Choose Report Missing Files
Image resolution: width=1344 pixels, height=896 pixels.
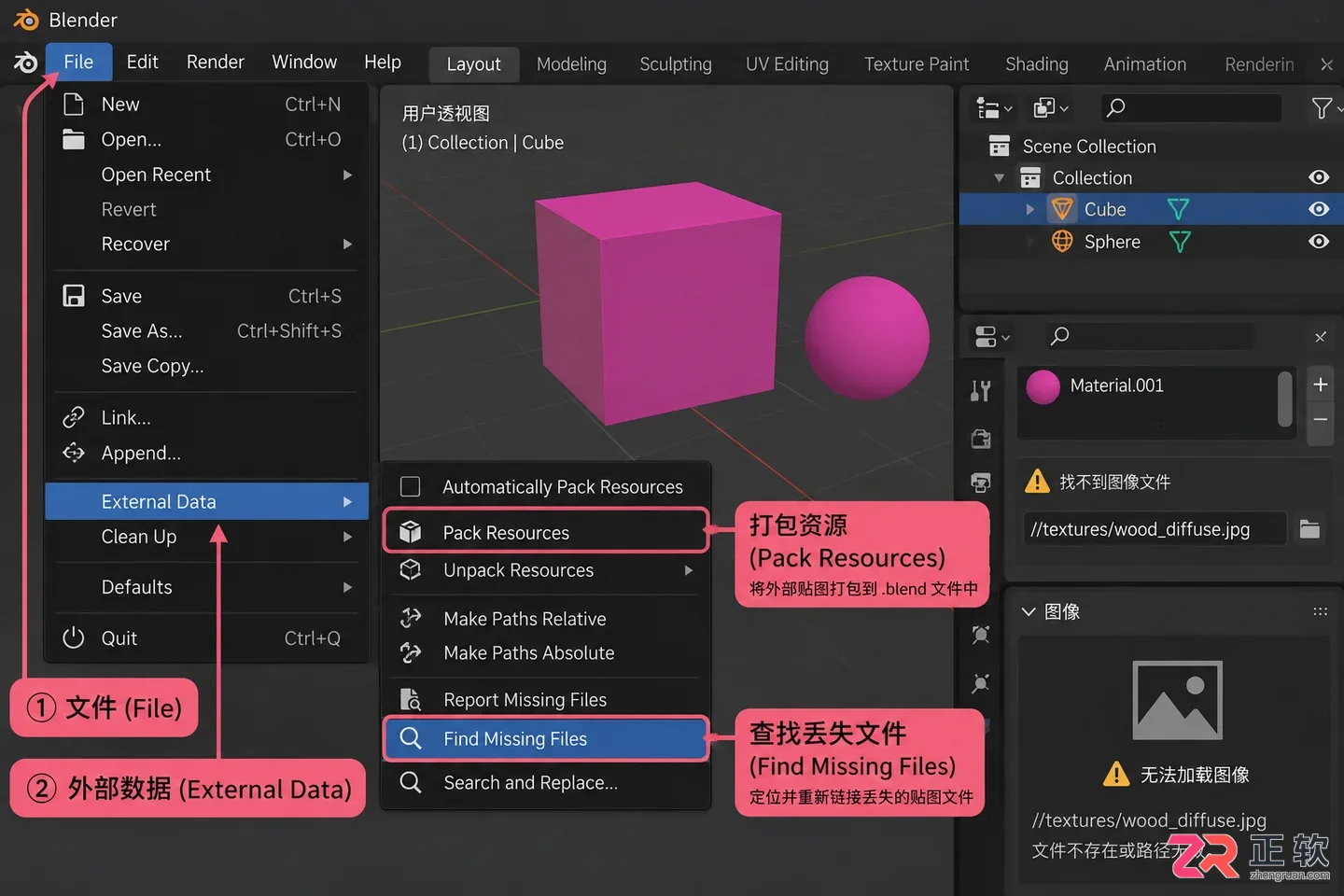(547, 700)
